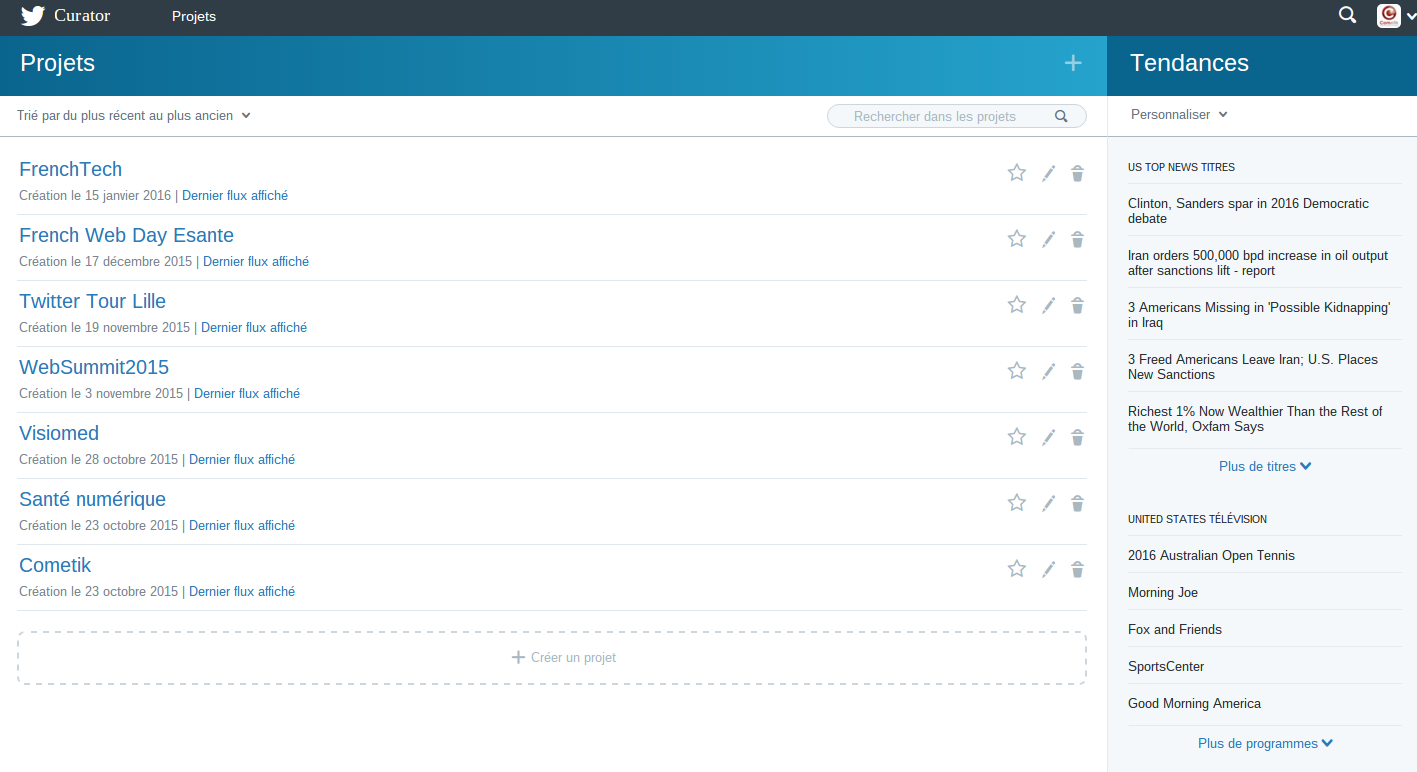This screenshot has height=772, width=1417.
Task: Click the Twitter bird logo
Action: 33,16
